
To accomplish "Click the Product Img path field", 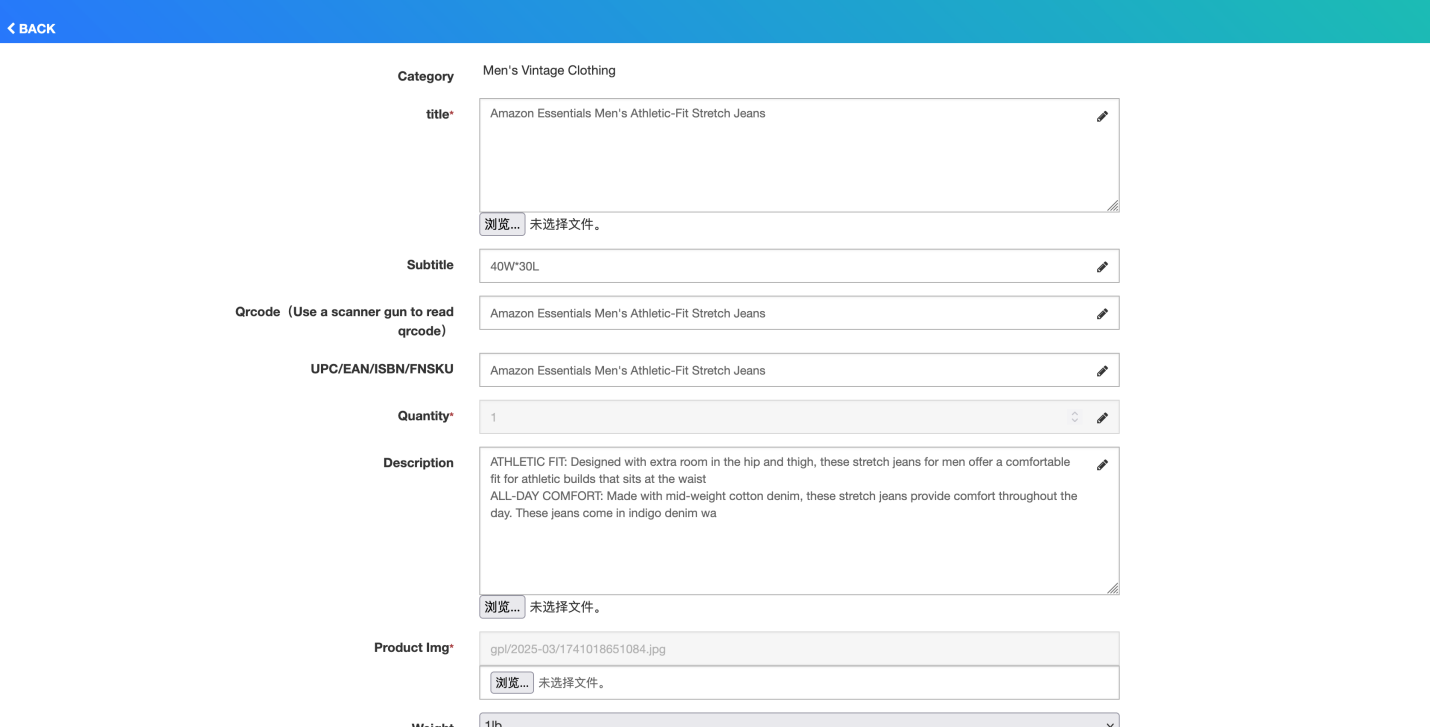I will (x=799, y=648).
